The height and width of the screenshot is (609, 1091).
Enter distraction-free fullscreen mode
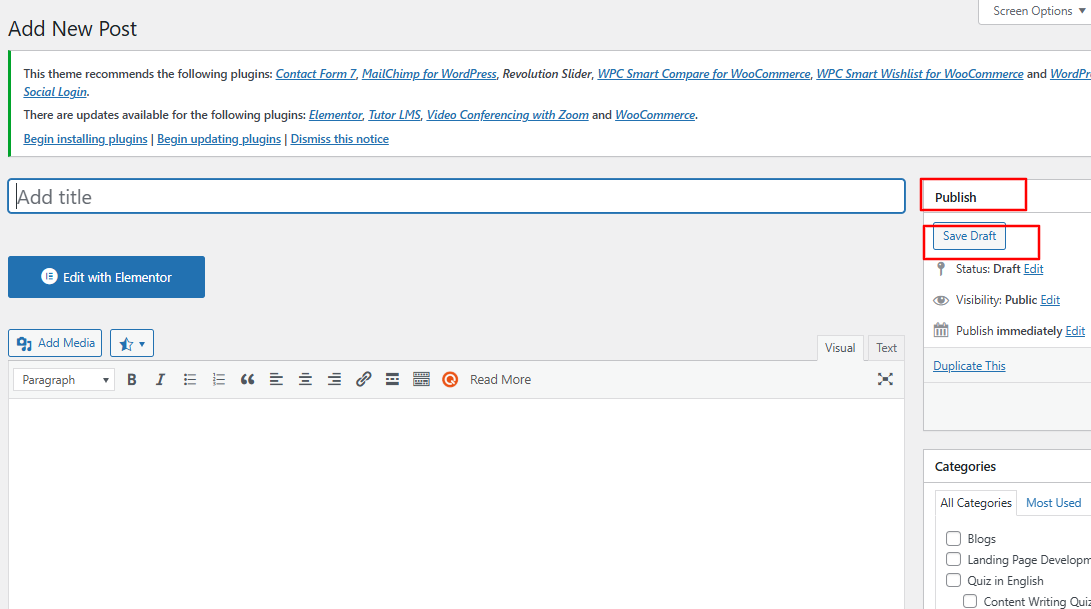pyautogui.click(x=885, y=379)
